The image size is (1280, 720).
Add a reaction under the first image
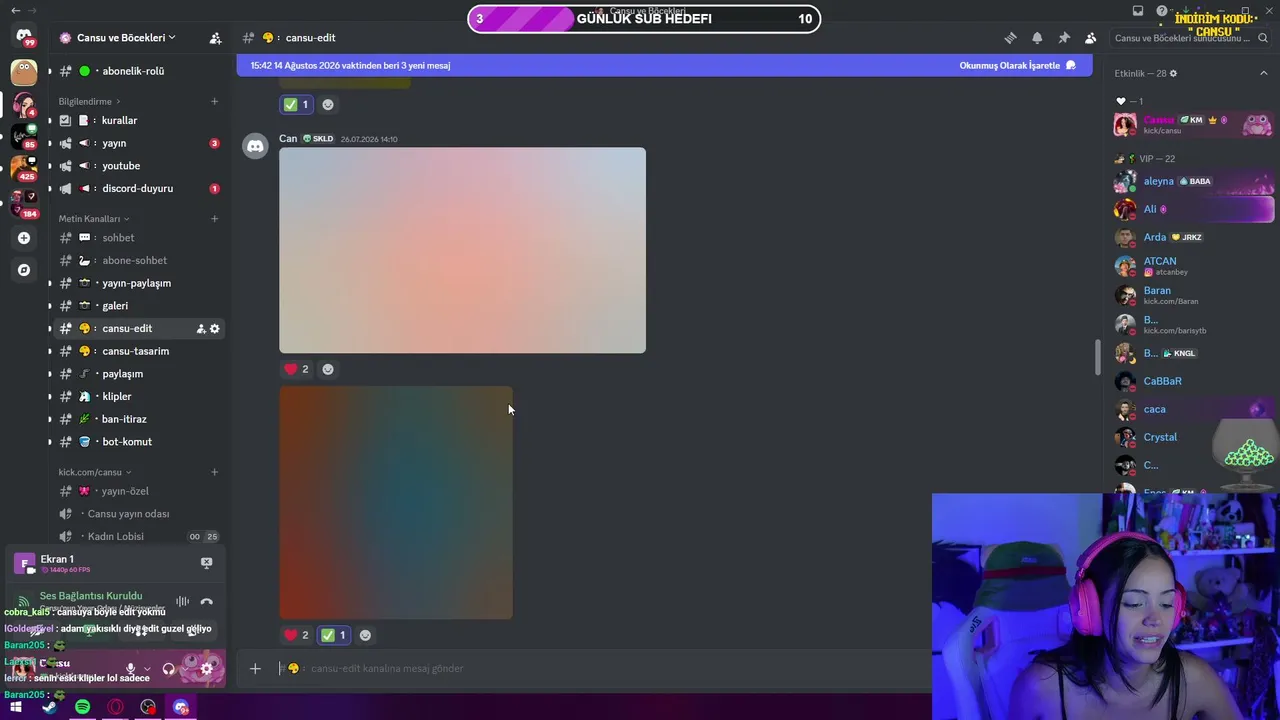pyautogui.click(x=328, y=369)
